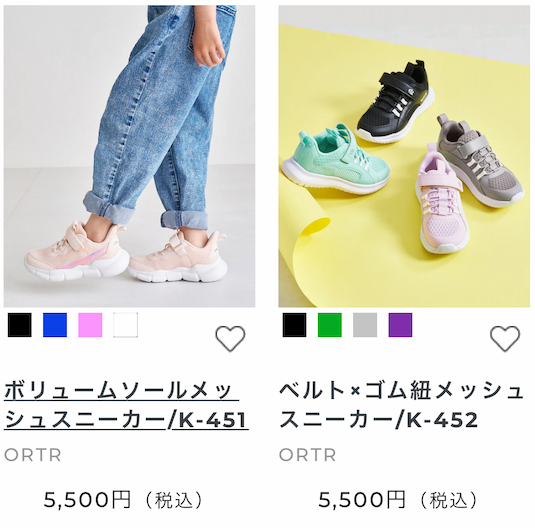Pick the gray color swatch for K-452
Image resolution: width=535 pixels, height=528 pixels.
tap(365, 325)
